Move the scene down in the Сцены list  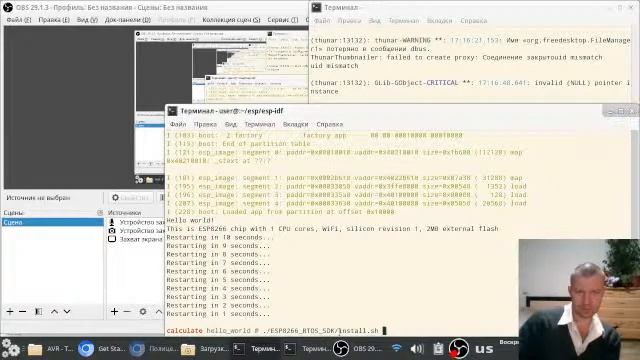pyautogui.click(x=67, y=311)
